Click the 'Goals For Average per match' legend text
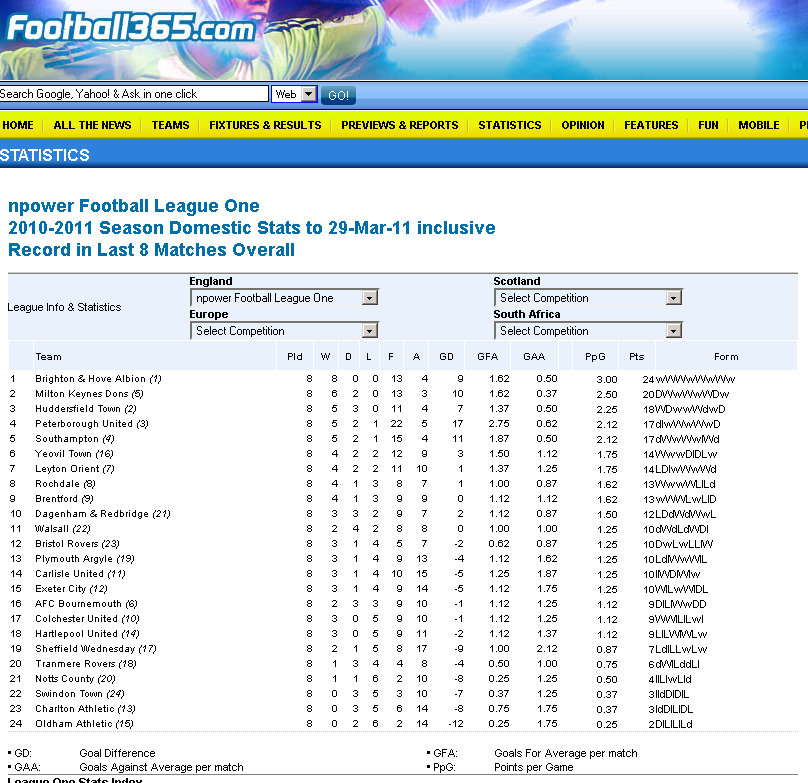Screen dimensions: 808x783 [x=566, y=753]
